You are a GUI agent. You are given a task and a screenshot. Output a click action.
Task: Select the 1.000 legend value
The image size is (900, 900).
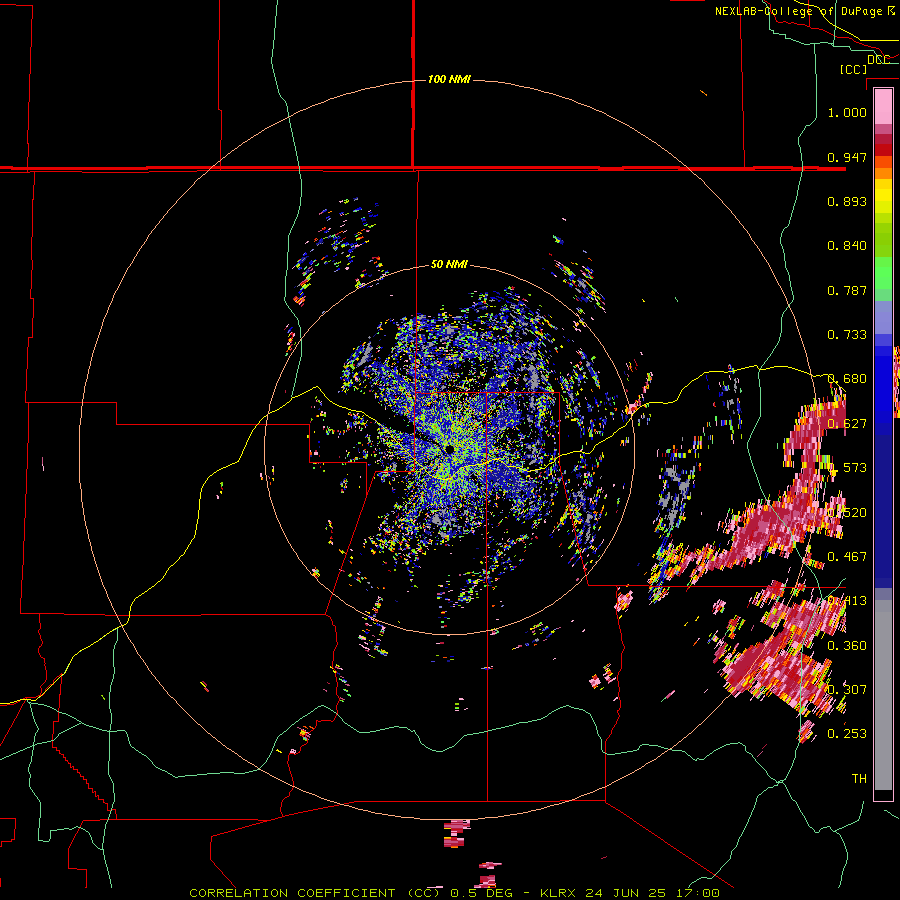[847, 112]
